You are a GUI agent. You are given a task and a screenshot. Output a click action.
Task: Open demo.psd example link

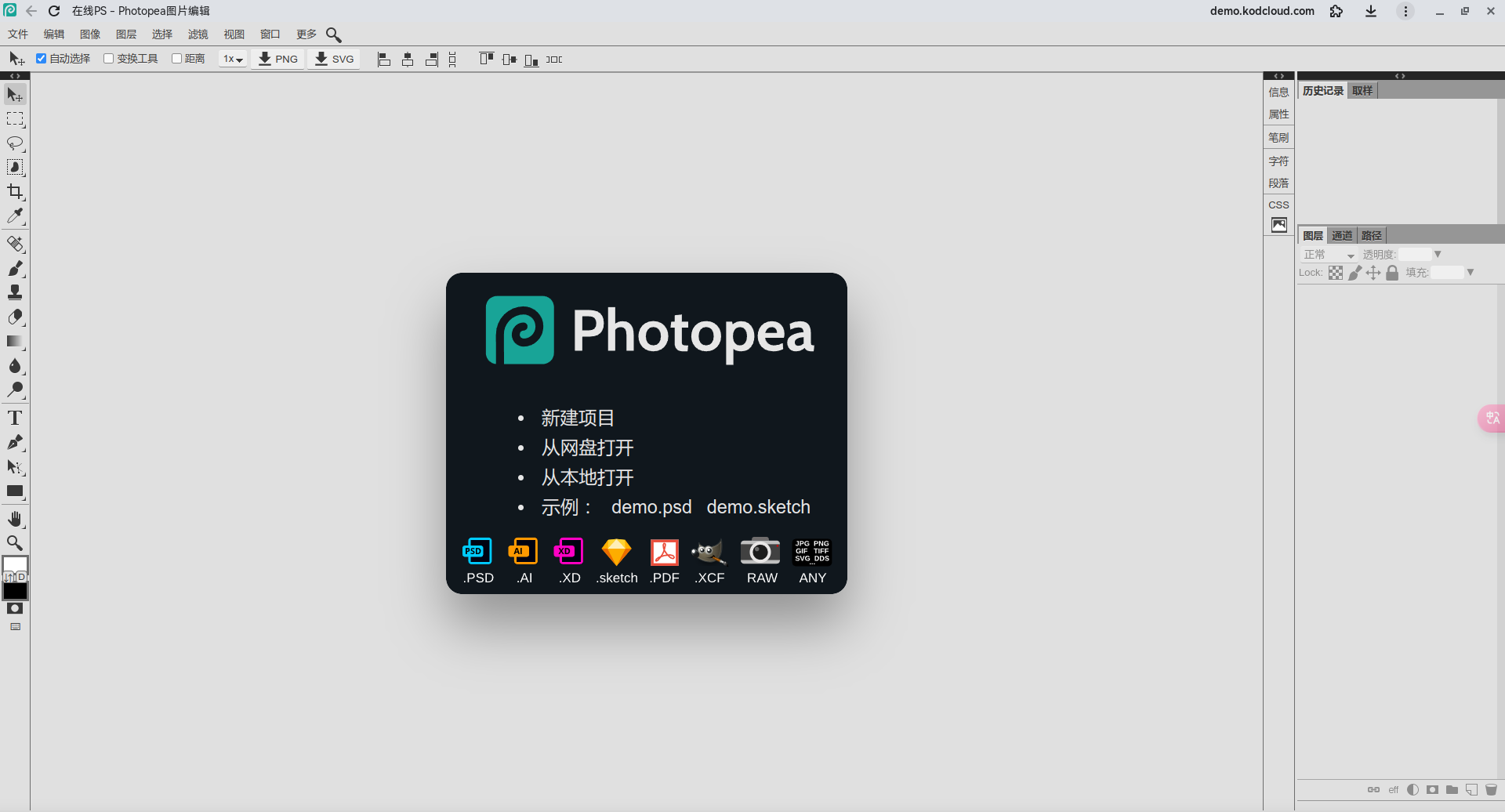coord(651,507)
